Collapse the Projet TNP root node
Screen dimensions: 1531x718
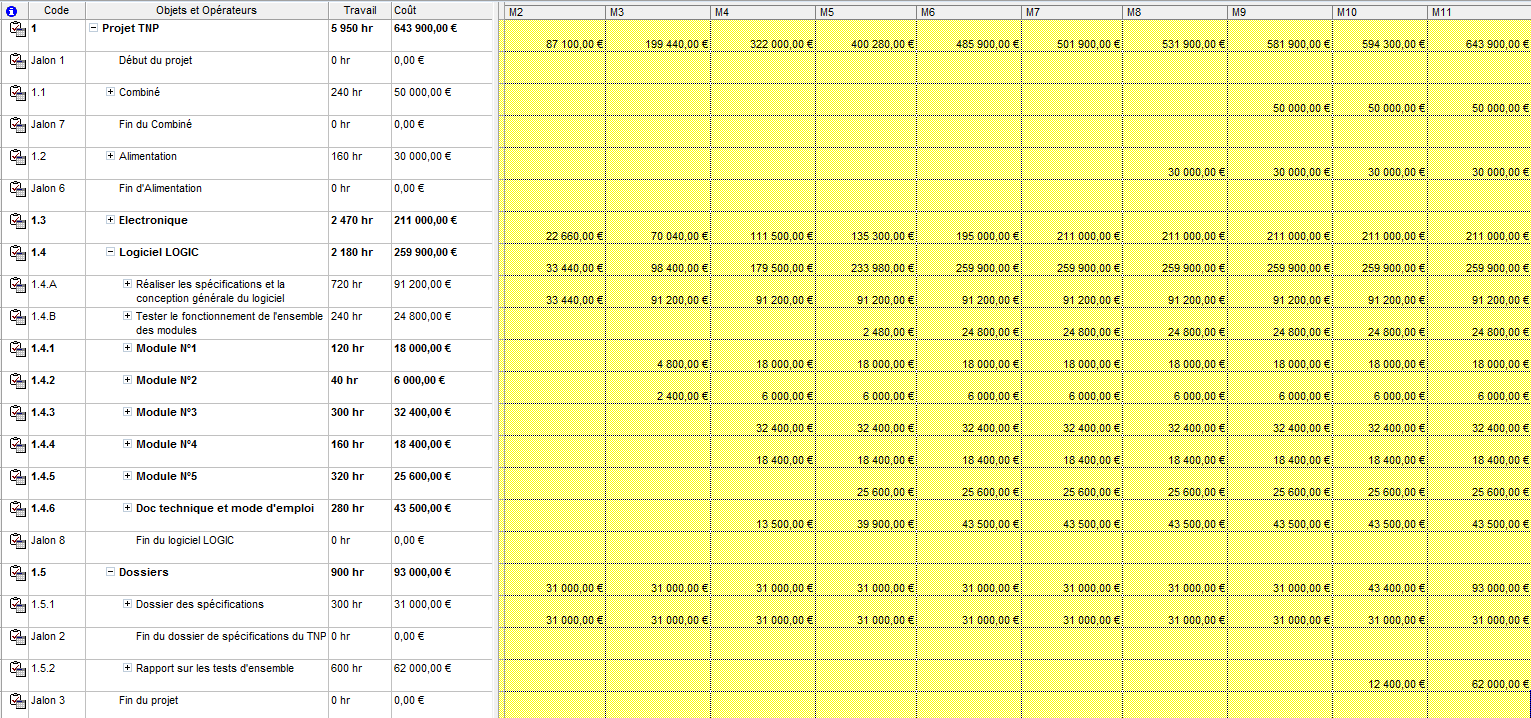93,29
